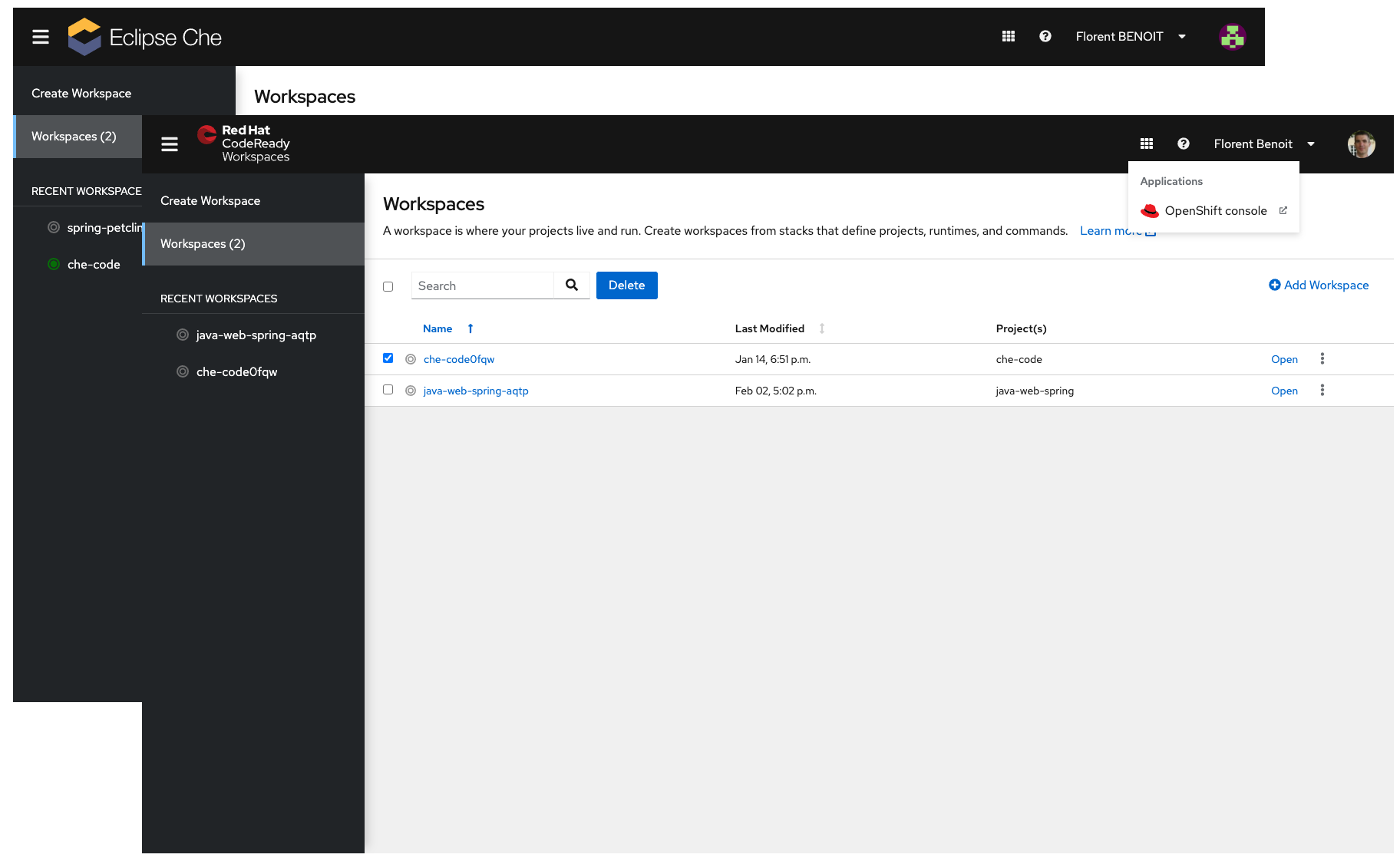Click the Search input field
The image size is (1400, 861).
point(482,285)
